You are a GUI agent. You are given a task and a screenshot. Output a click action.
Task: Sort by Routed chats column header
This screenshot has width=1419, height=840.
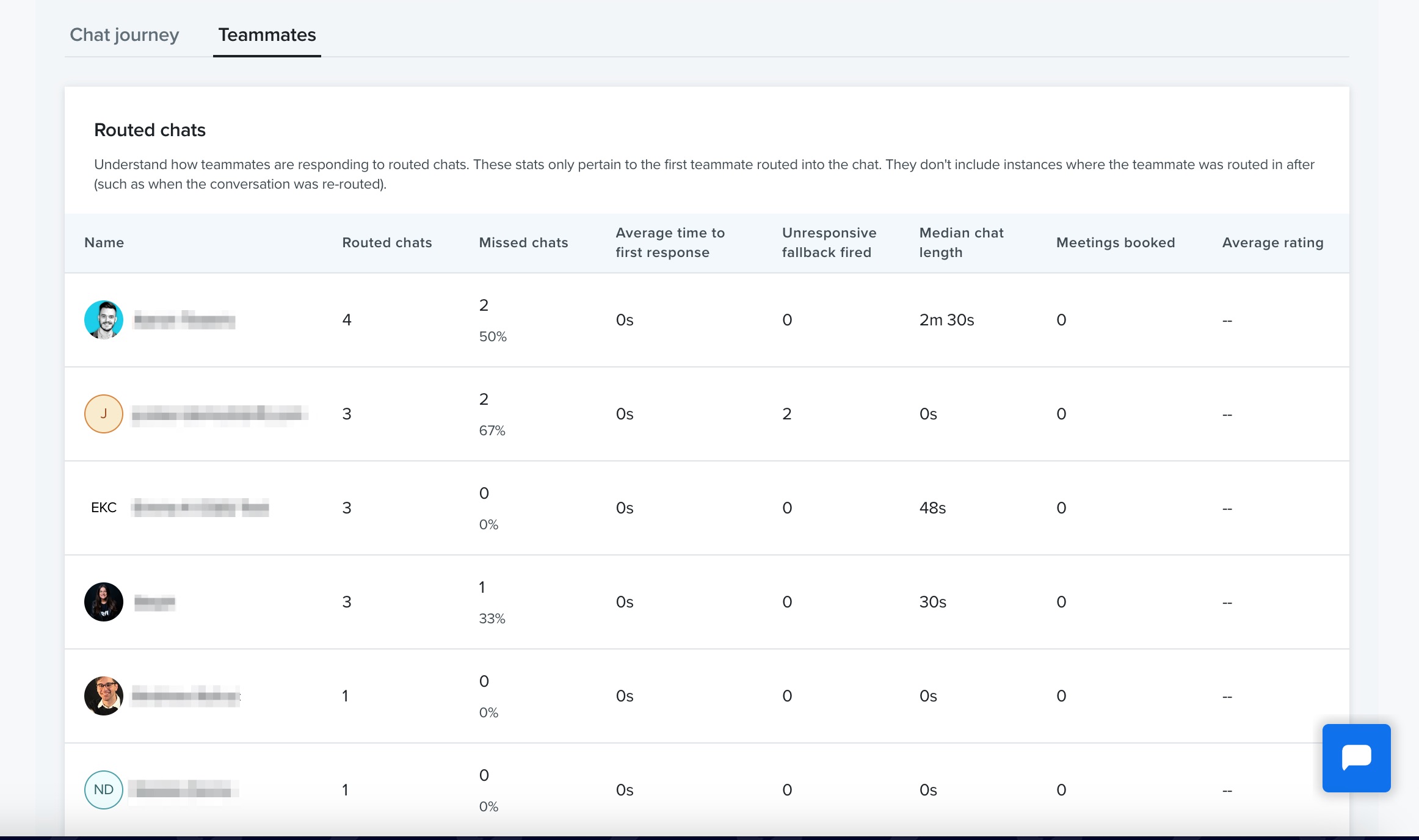(387, 242)
